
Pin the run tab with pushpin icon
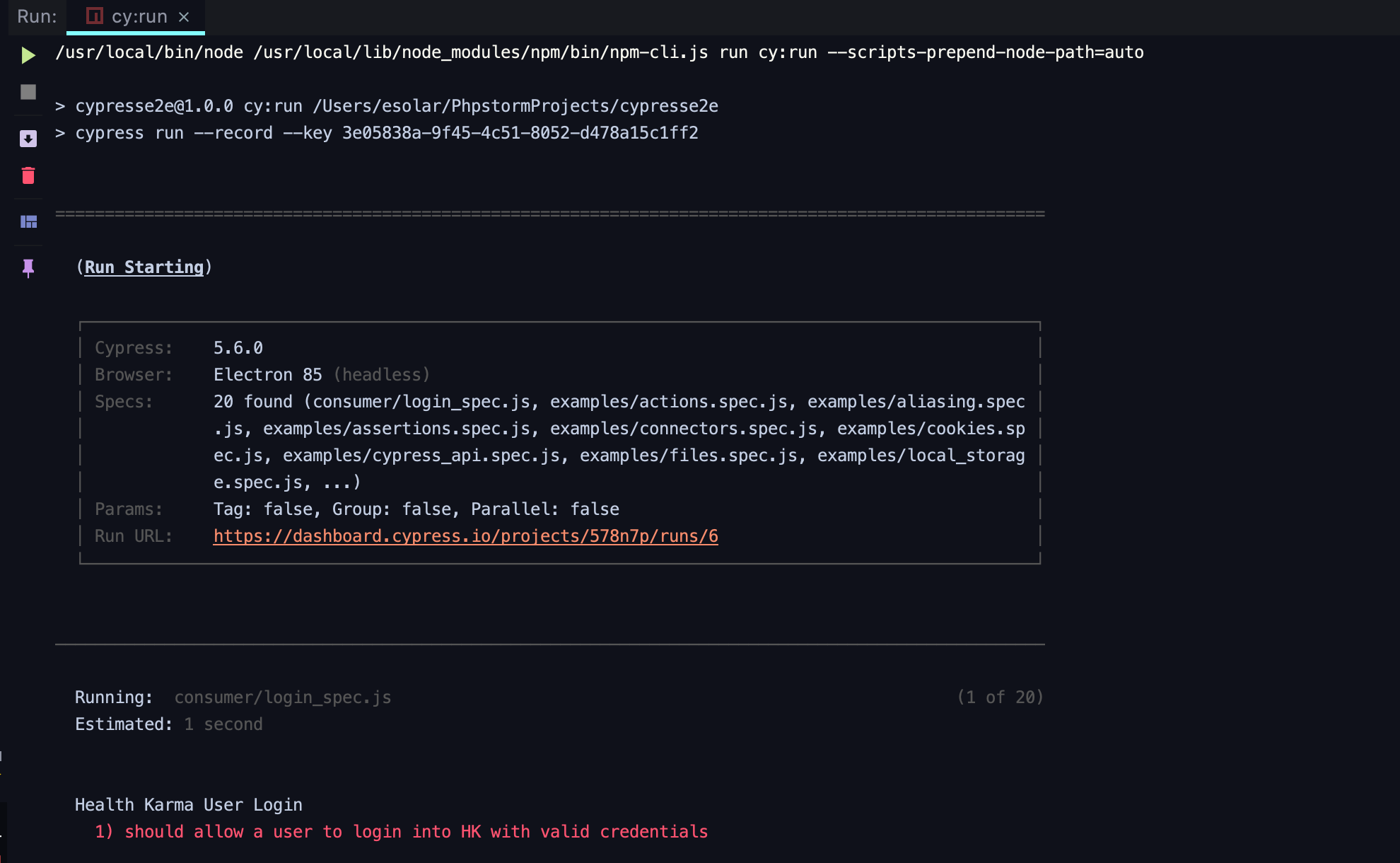coord(28,268)
